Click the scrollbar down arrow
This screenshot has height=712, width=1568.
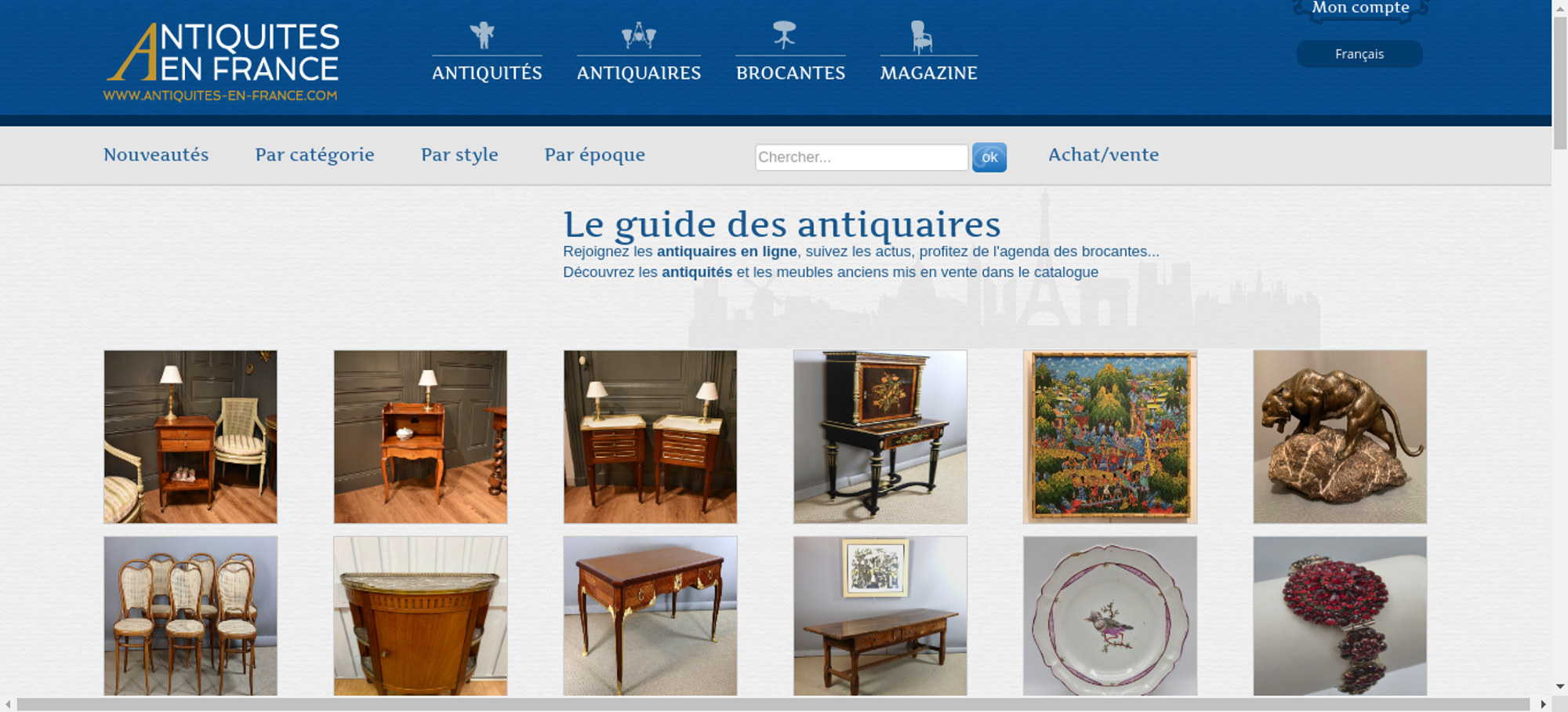1560,687
